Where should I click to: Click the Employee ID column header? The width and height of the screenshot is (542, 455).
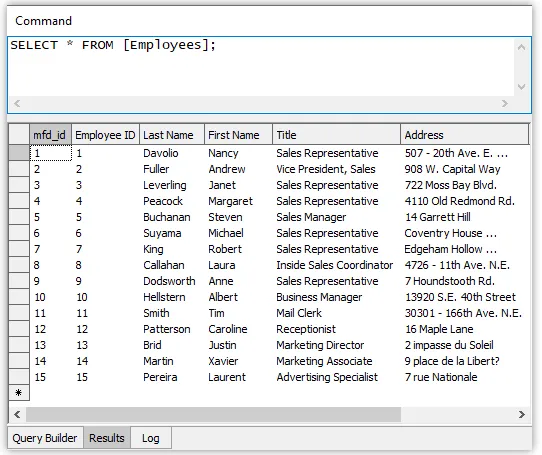pos(105,134)
